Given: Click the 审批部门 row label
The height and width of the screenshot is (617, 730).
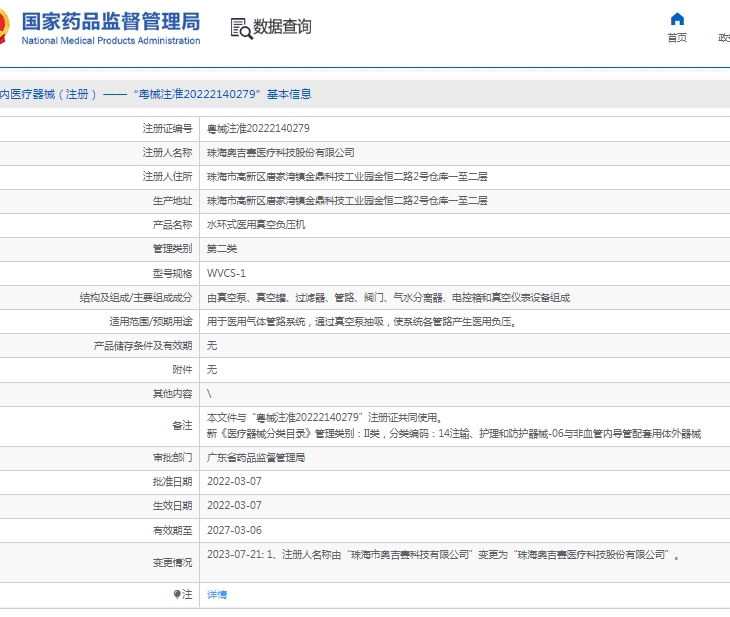Looking at the screenshot, I should coord(173,458).
